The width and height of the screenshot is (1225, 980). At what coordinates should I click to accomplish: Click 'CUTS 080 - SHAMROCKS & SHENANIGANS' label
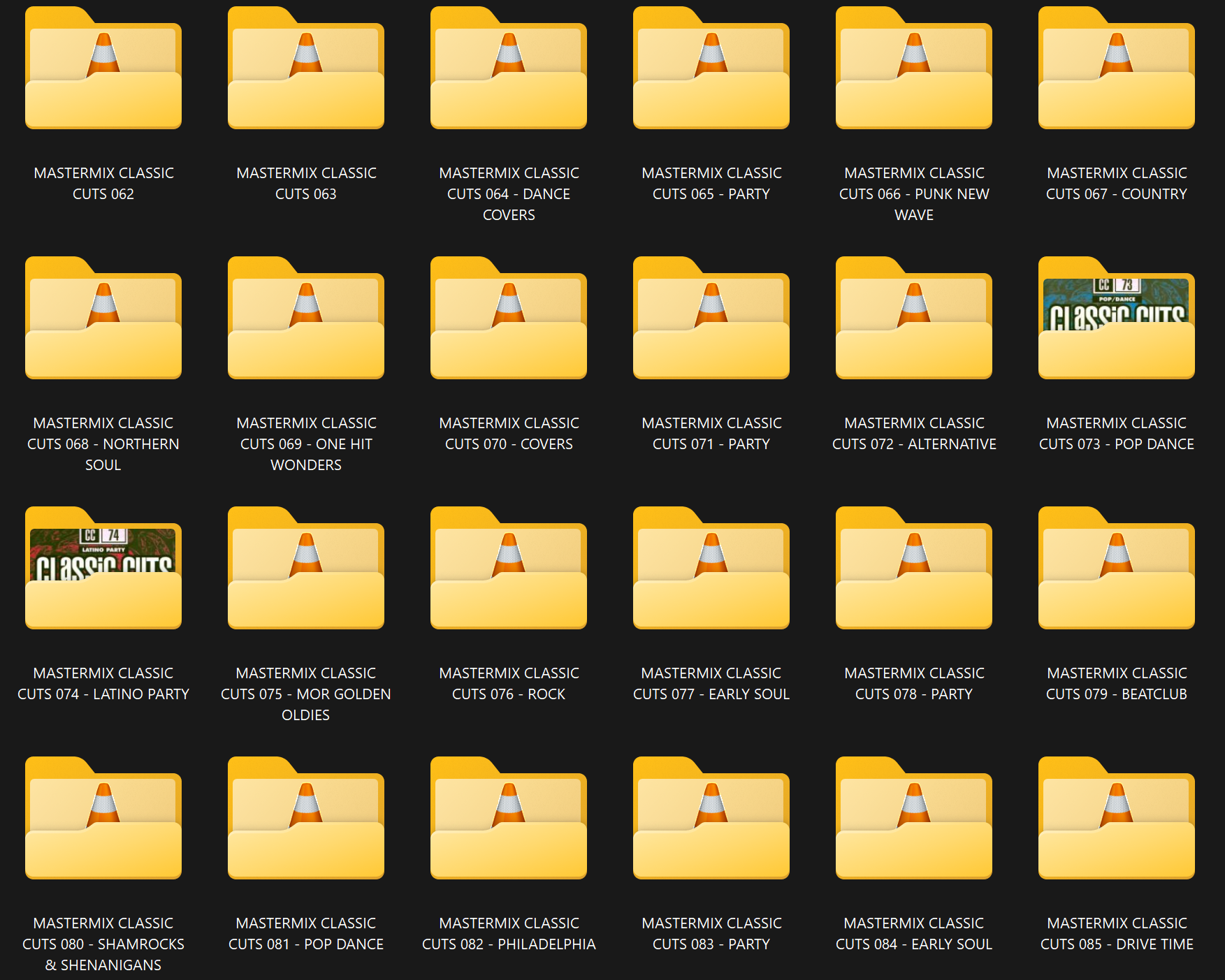(103, 954)
